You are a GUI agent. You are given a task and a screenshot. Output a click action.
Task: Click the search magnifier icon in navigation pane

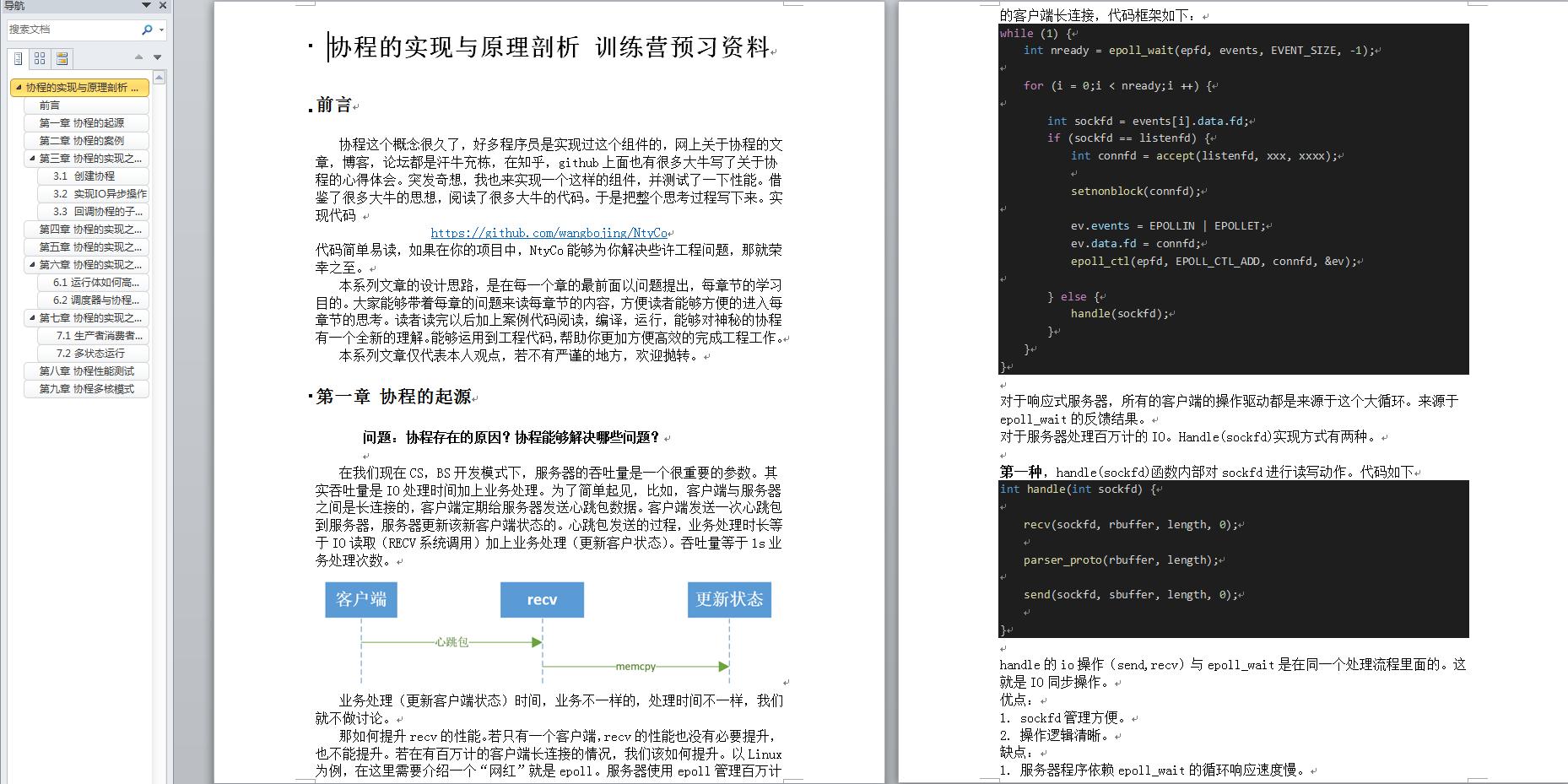point(148,30)
